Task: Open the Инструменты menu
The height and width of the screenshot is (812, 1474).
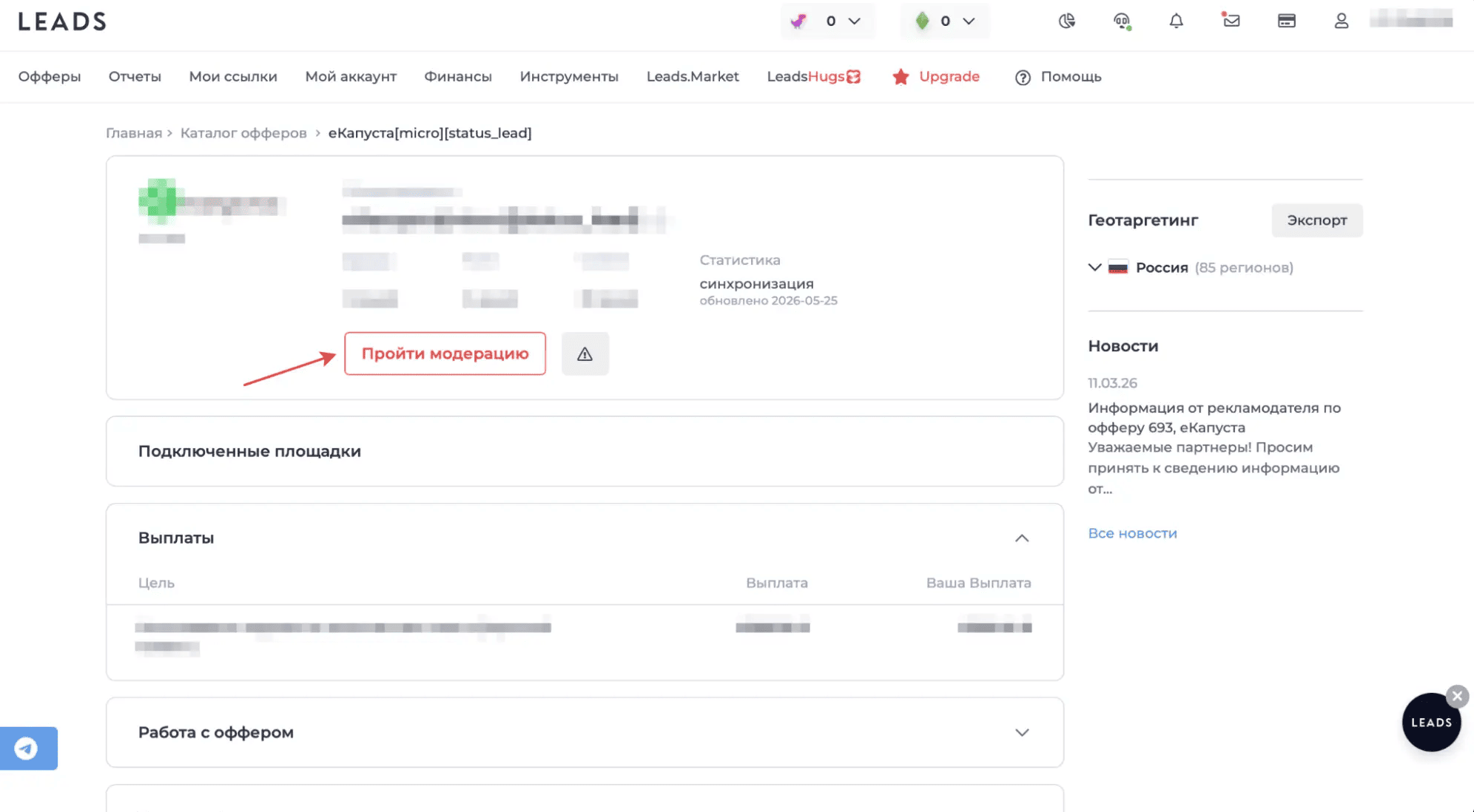Action: coord(569,77)
